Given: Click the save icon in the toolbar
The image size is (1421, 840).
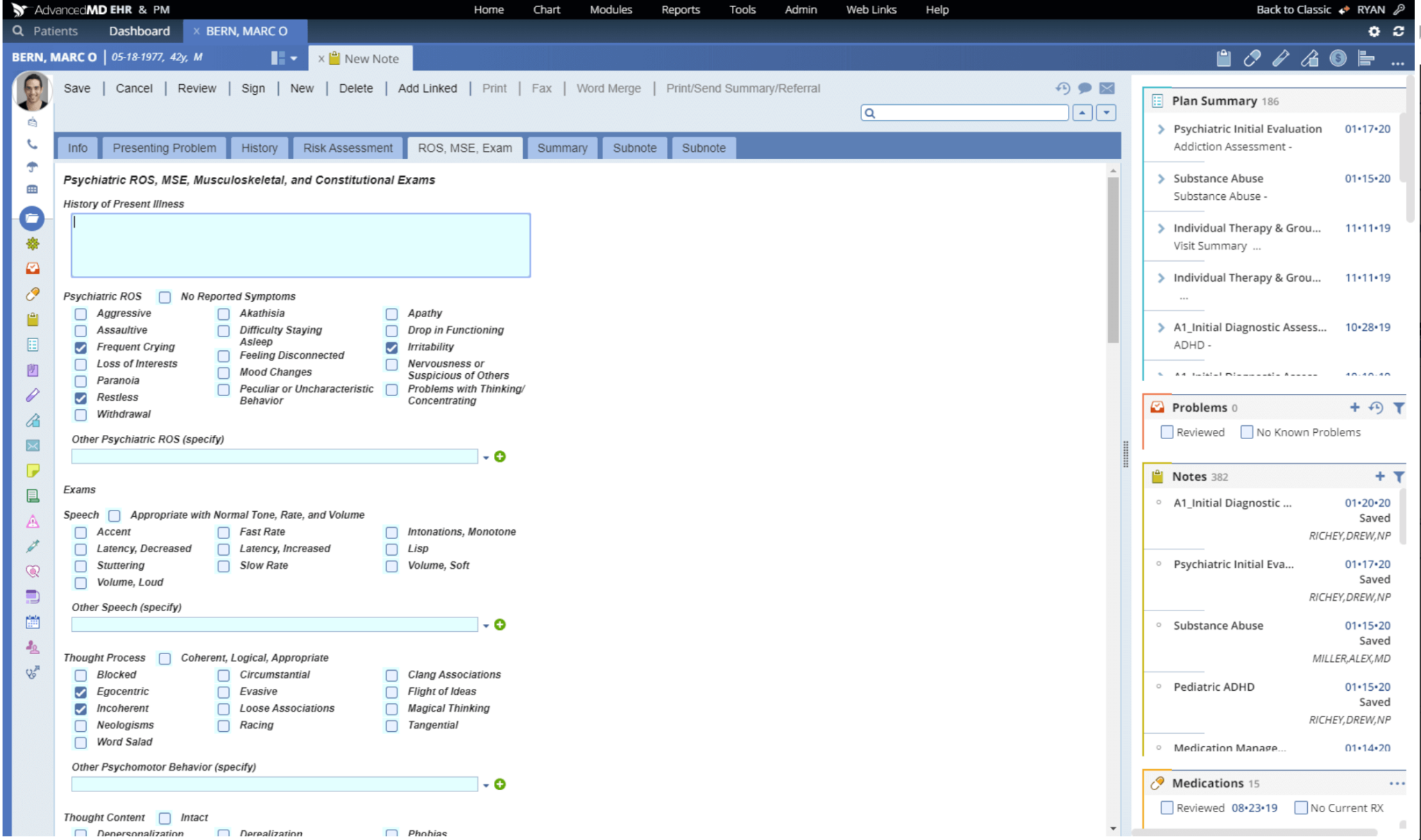Looking at the screenshot, I should pos(78,88).
